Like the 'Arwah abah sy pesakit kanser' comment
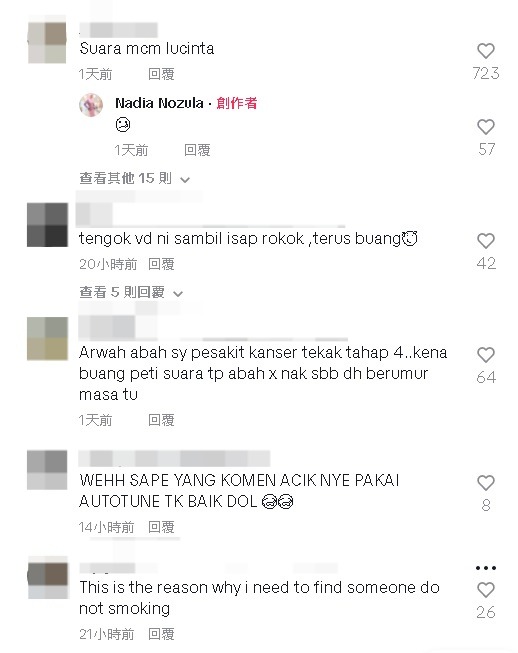This screenshot has height=653, width=518. point(486,355)
